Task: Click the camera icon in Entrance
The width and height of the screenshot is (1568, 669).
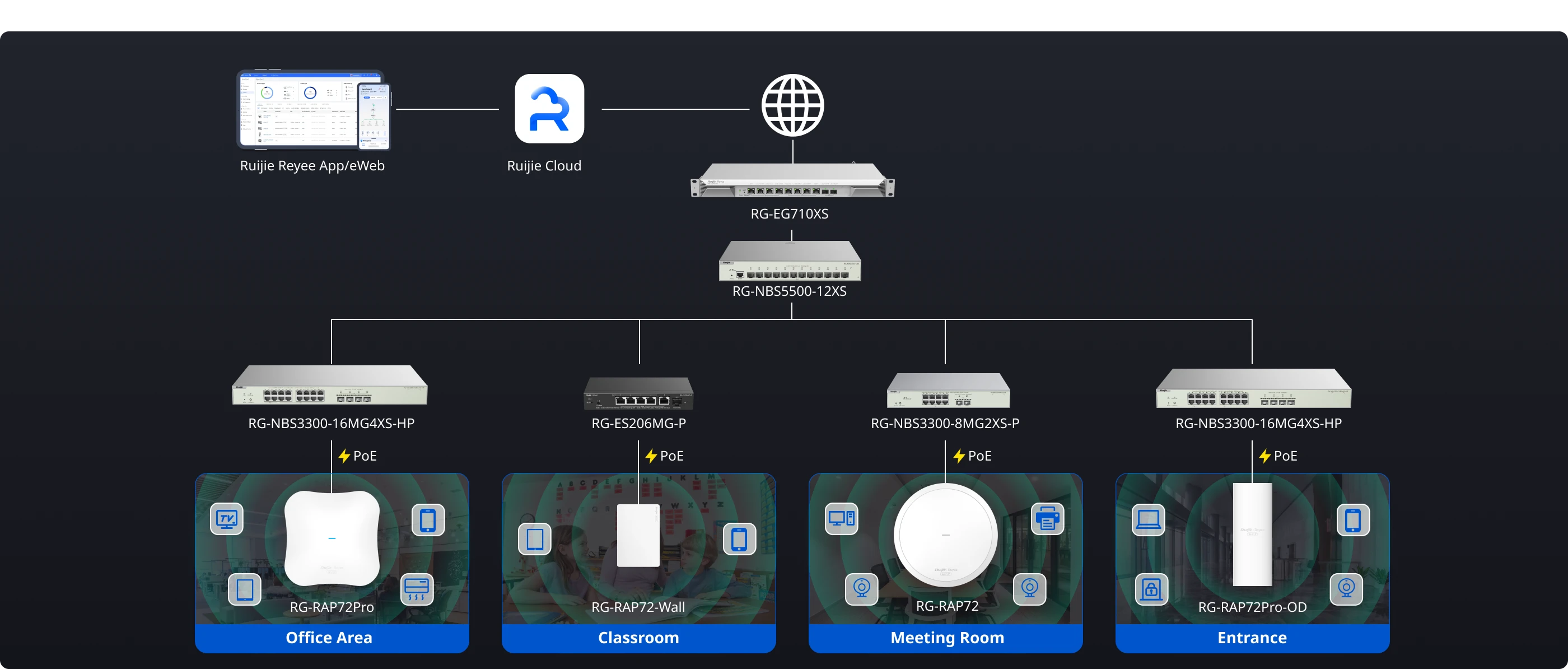Action: tap(1346, 589)
